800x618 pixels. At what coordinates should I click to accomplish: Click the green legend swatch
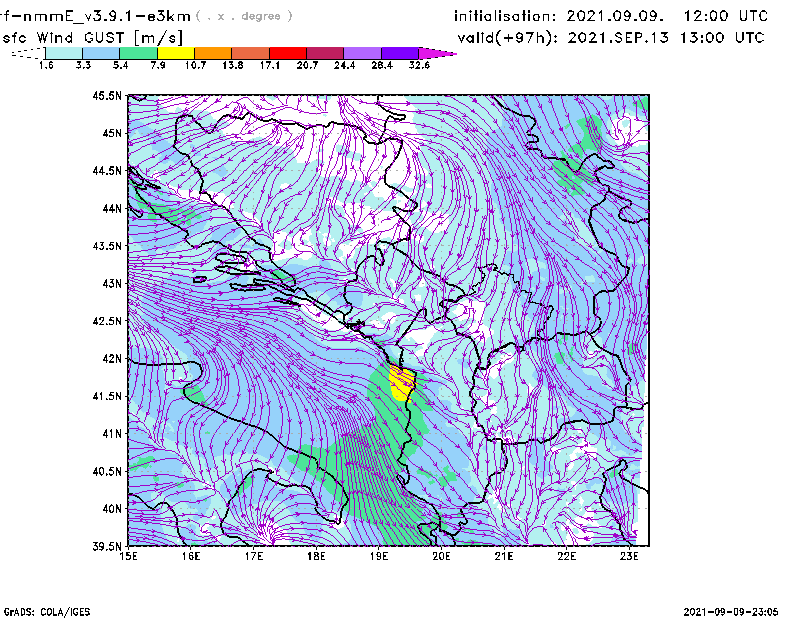click(x=138, y=53)
